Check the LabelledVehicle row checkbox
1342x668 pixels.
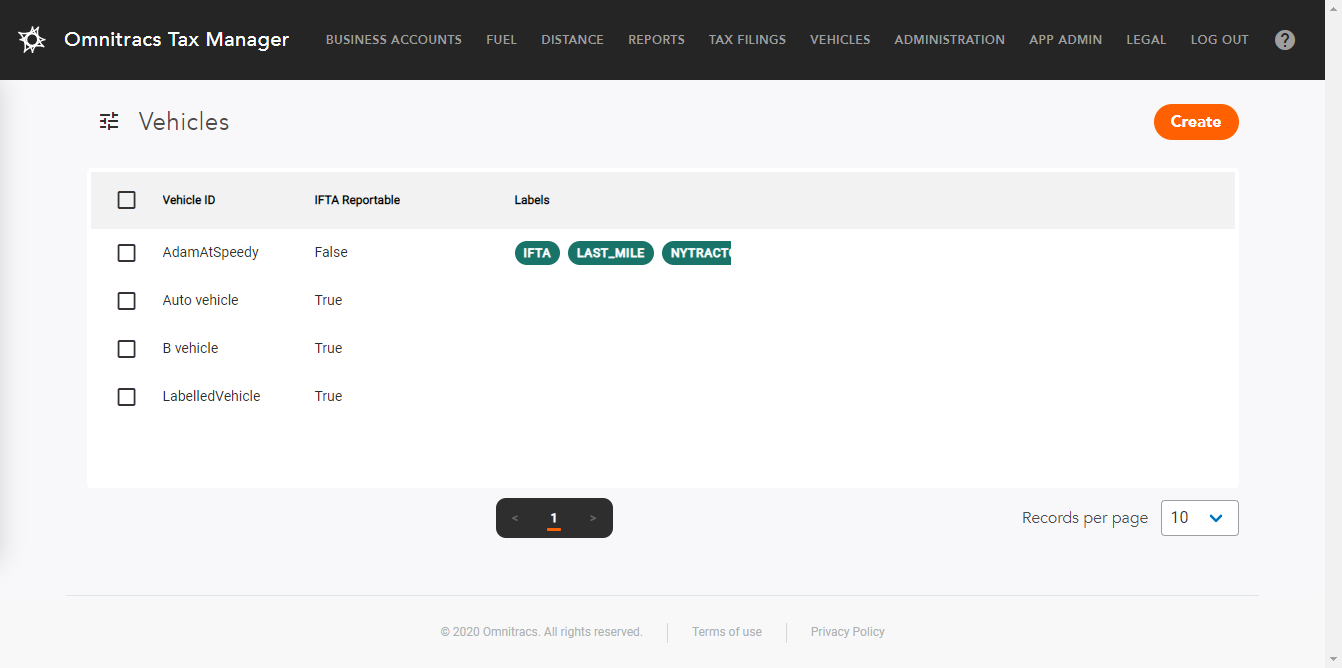(x=126, y=397)
